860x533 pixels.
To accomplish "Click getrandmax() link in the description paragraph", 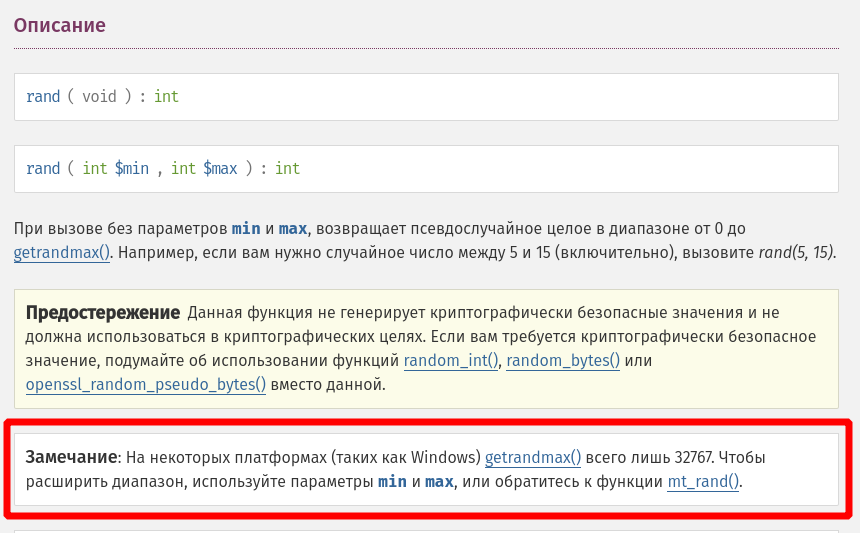I will pyautogui.click(x=62, y=252).
